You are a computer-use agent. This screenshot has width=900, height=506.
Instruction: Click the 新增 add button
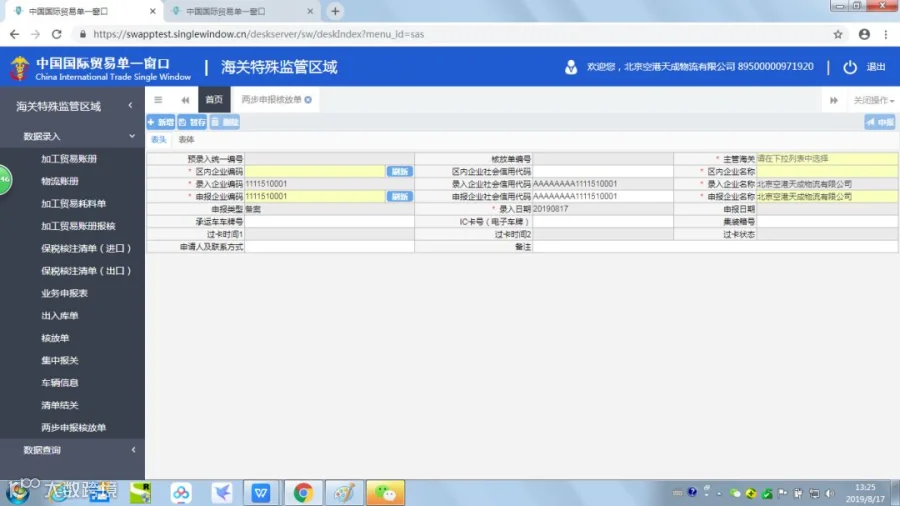[x=161, y=122]
